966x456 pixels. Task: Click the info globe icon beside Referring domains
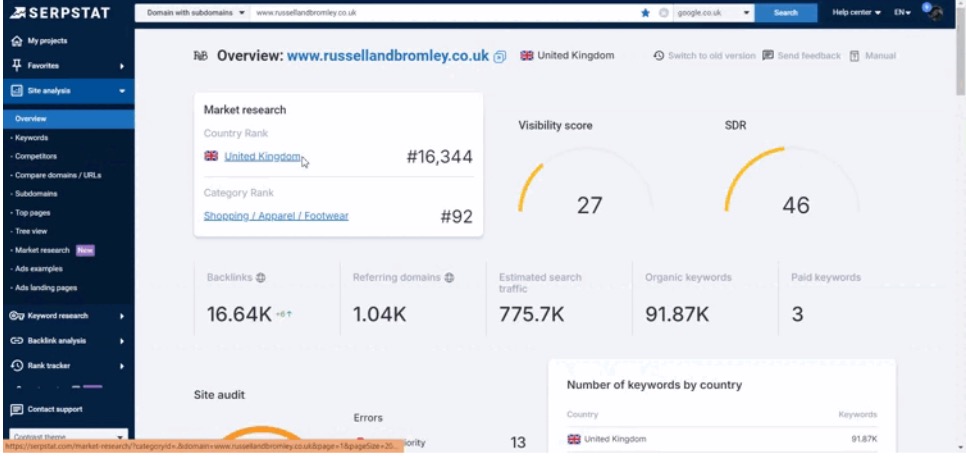coord(449,277)
